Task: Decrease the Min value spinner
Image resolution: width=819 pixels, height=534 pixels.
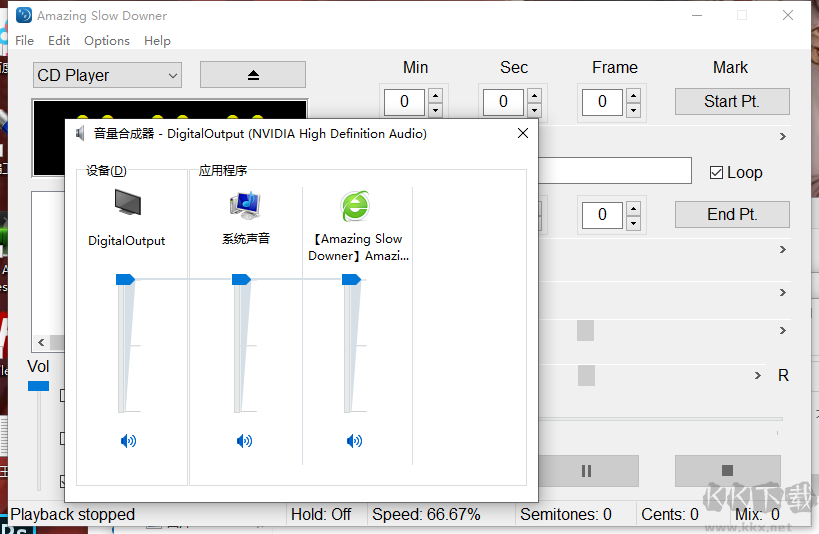Action: click(436, 110)
